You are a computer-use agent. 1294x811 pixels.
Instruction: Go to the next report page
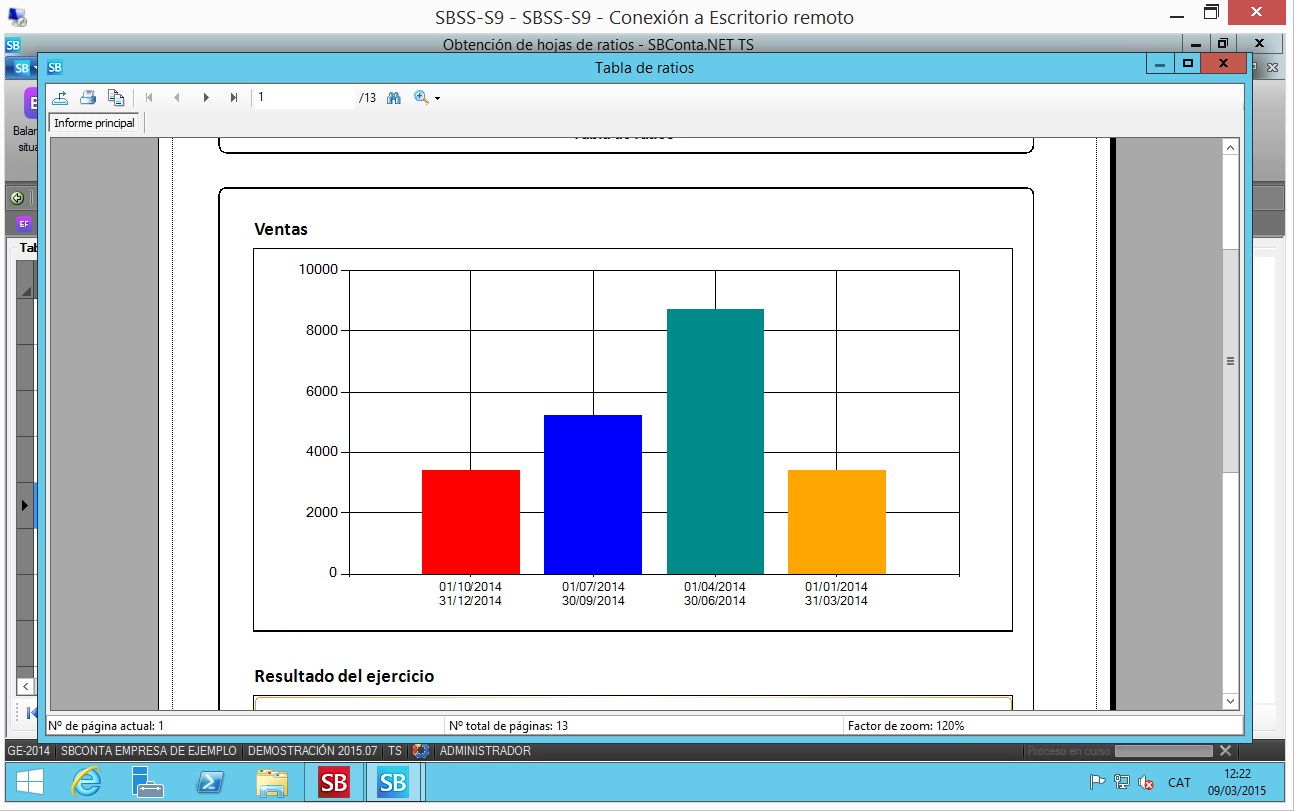(x=206, y=98)
